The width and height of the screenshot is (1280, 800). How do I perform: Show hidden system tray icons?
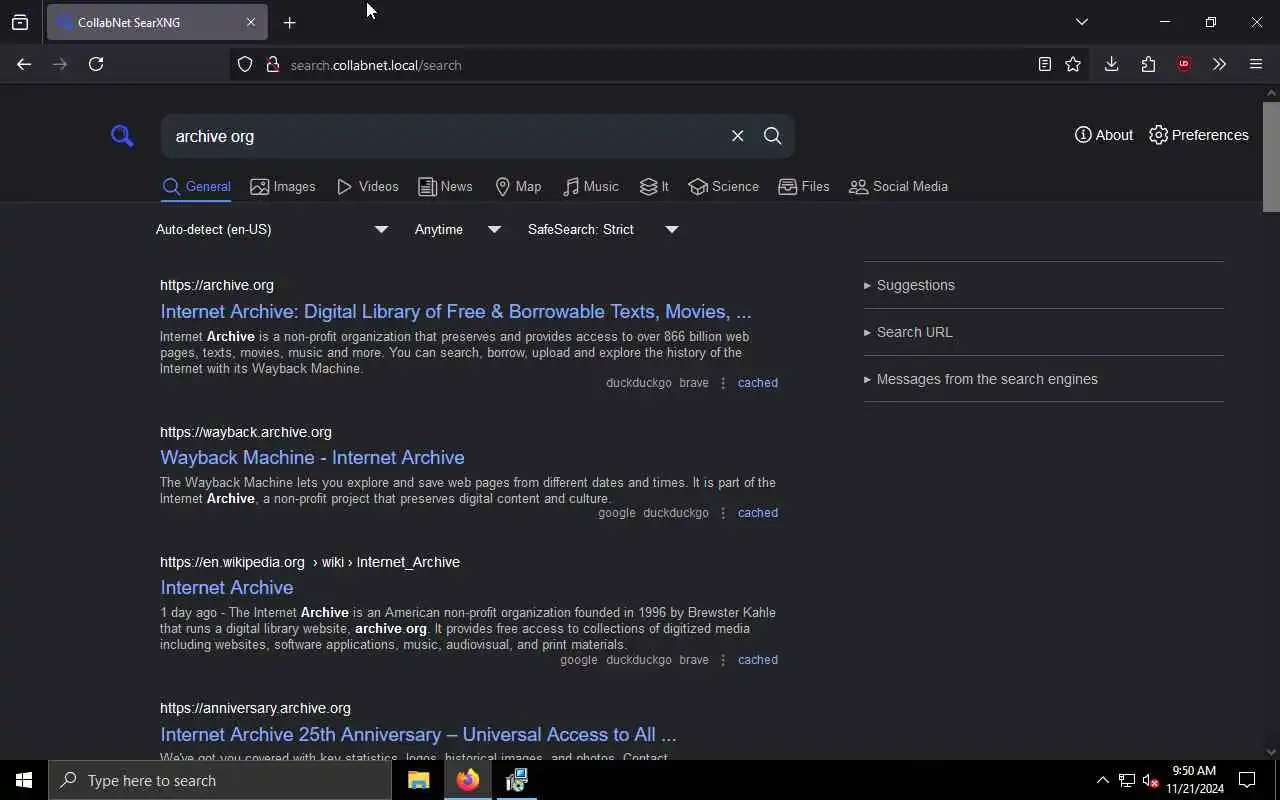[x=1103, y=780]
